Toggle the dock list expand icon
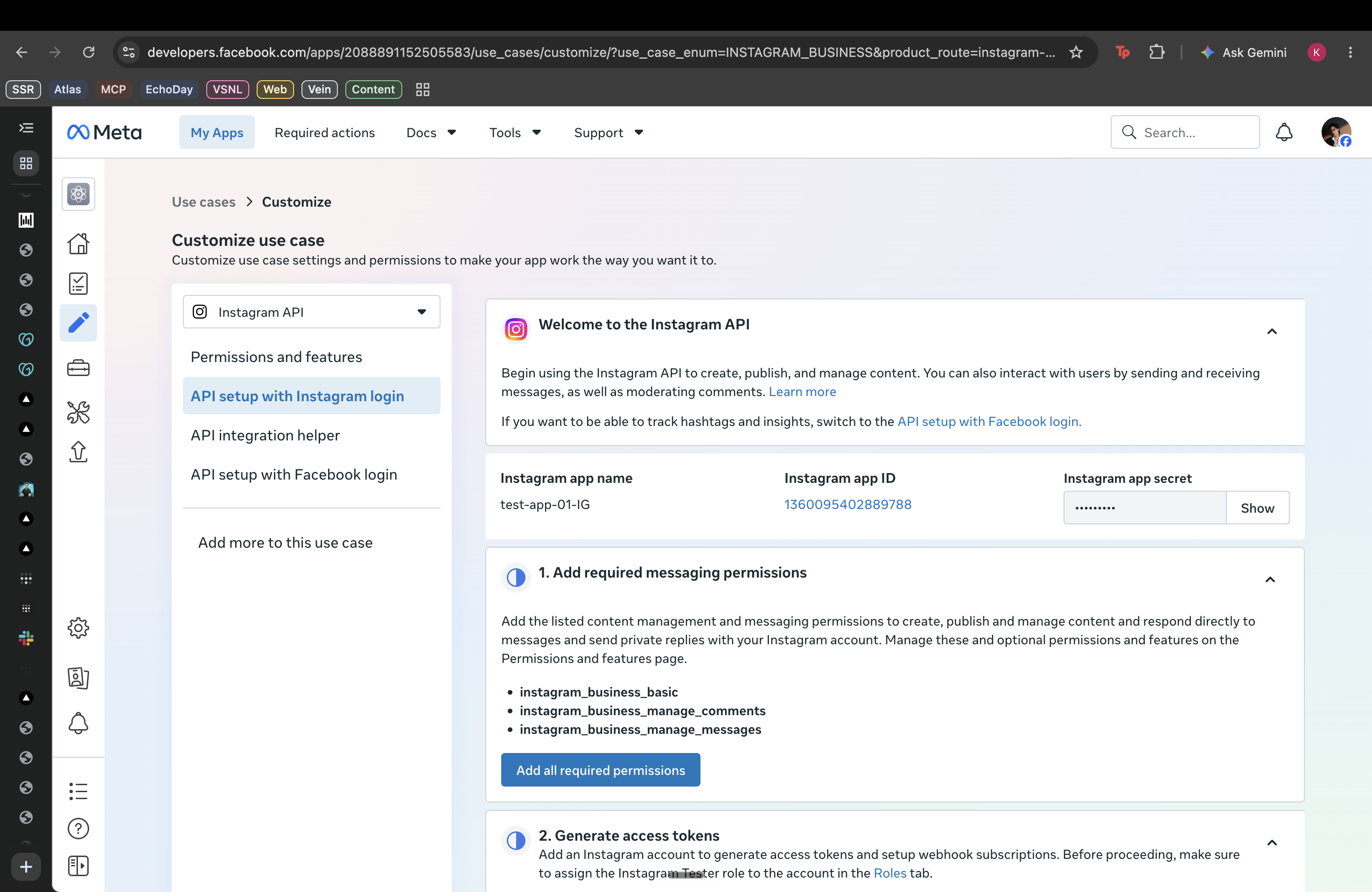1372x892 pixels. [26, 128]
